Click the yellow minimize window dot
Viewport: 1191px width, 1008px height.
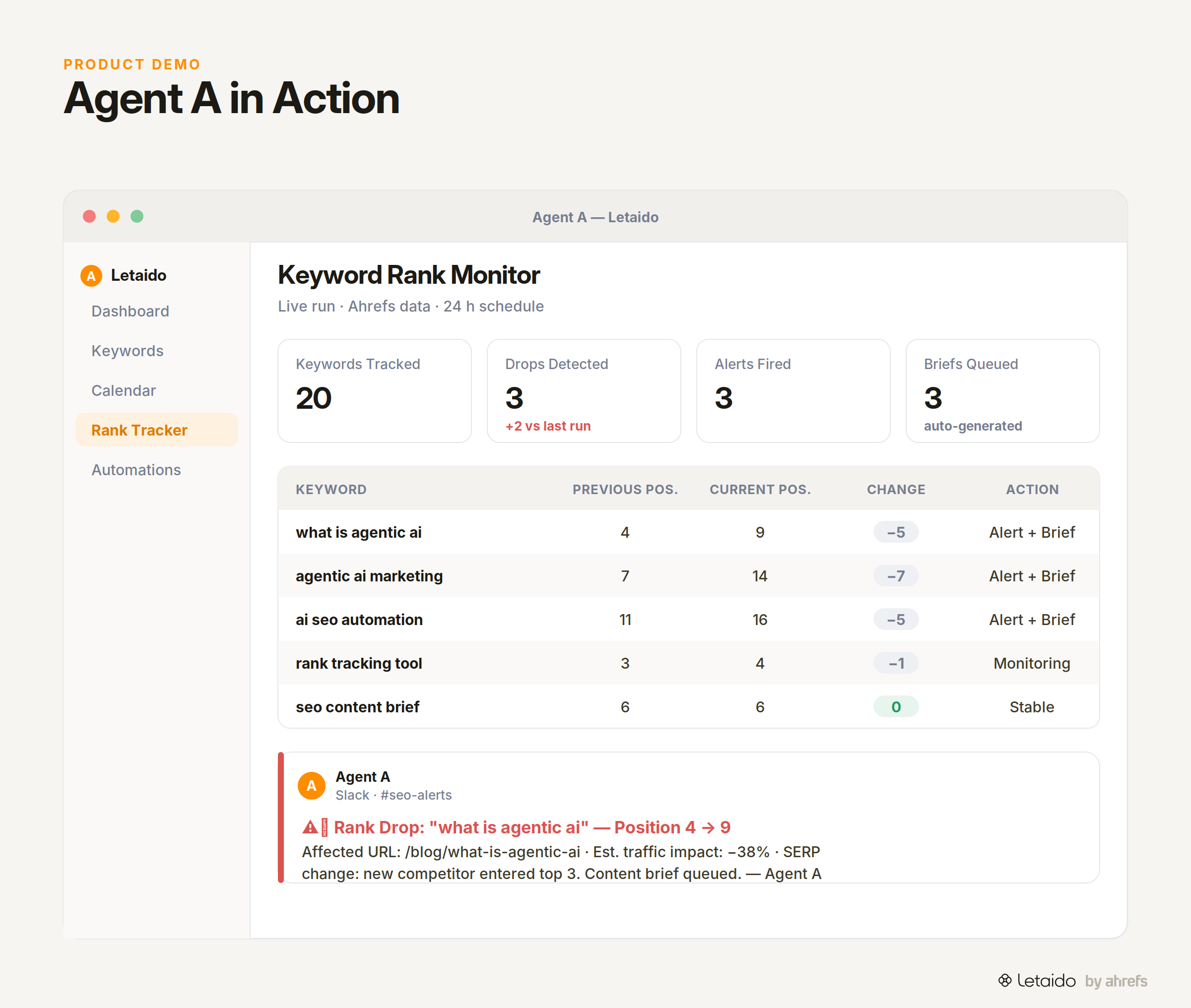click(x=113, y=217)
